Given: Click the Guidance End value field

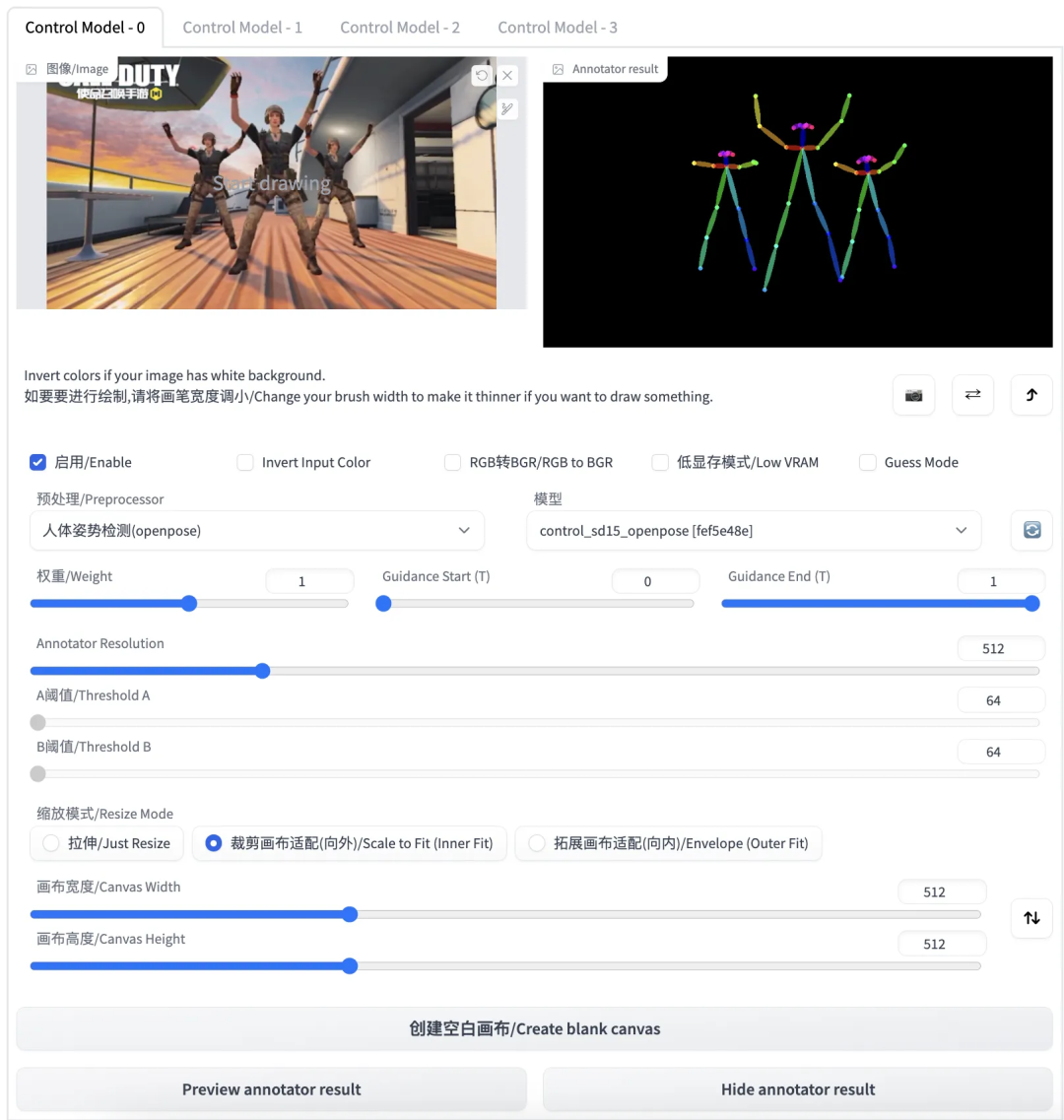Looking at the screenshot, I should (x=1001, y=581).
